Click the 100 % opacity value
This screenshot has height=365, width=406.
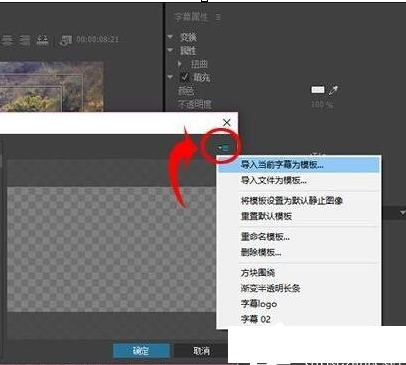click(322, 104)
